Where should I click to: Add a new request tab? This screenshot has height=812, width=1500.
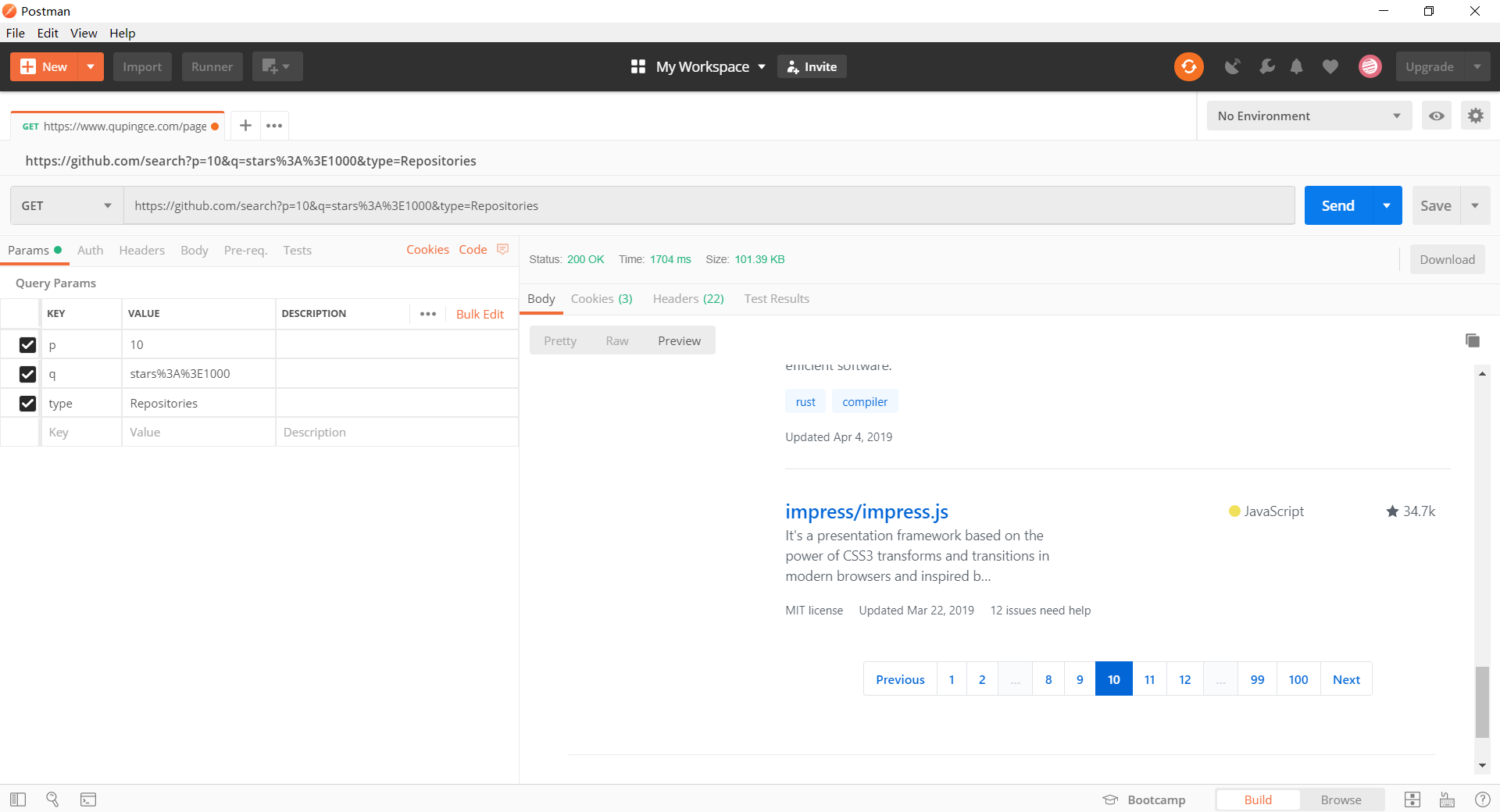coord(245,125)
